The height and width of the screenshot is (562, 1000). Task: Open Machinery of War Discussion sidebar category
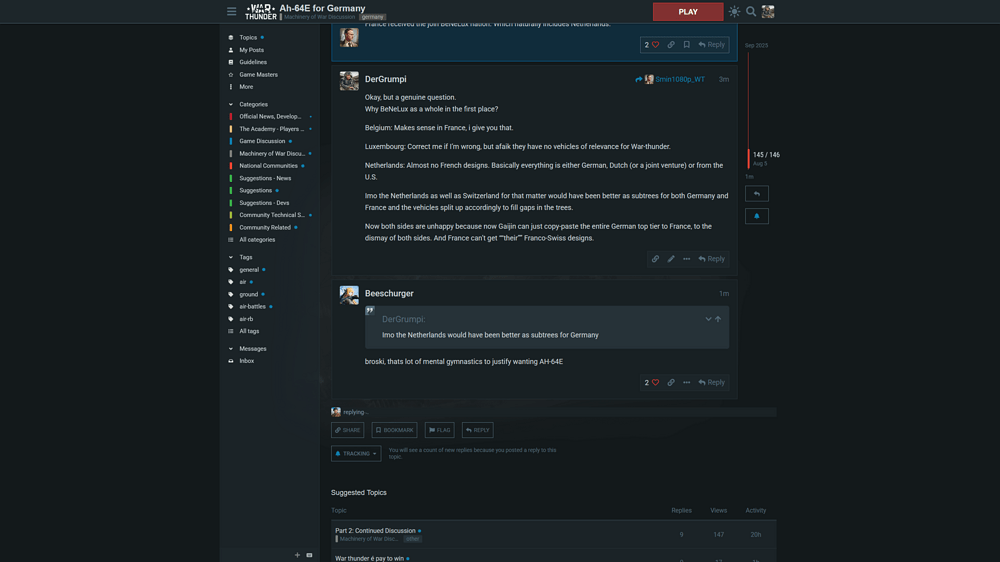click(272, 154)
